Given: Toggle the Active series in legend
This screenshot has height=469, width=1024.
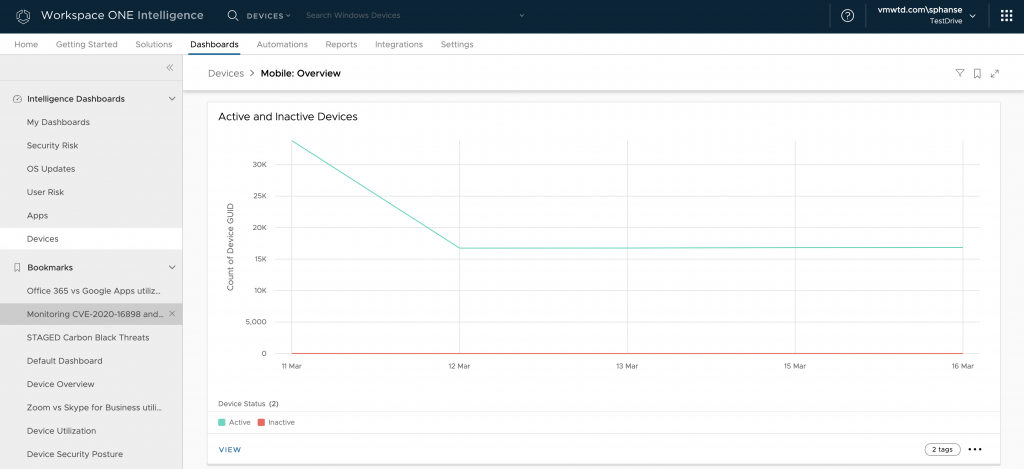Looking at the screenshot, I should coord(234,422).
